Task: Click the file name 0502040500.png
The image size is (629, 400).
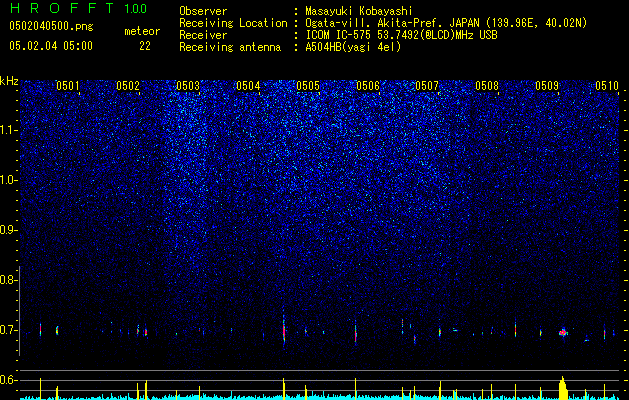Action: [x=51, y=26]
